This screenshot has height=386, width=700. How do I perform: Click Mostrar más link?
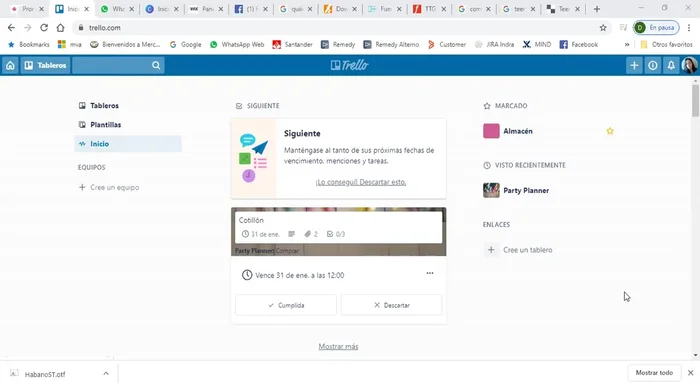[x=338, y=346]
